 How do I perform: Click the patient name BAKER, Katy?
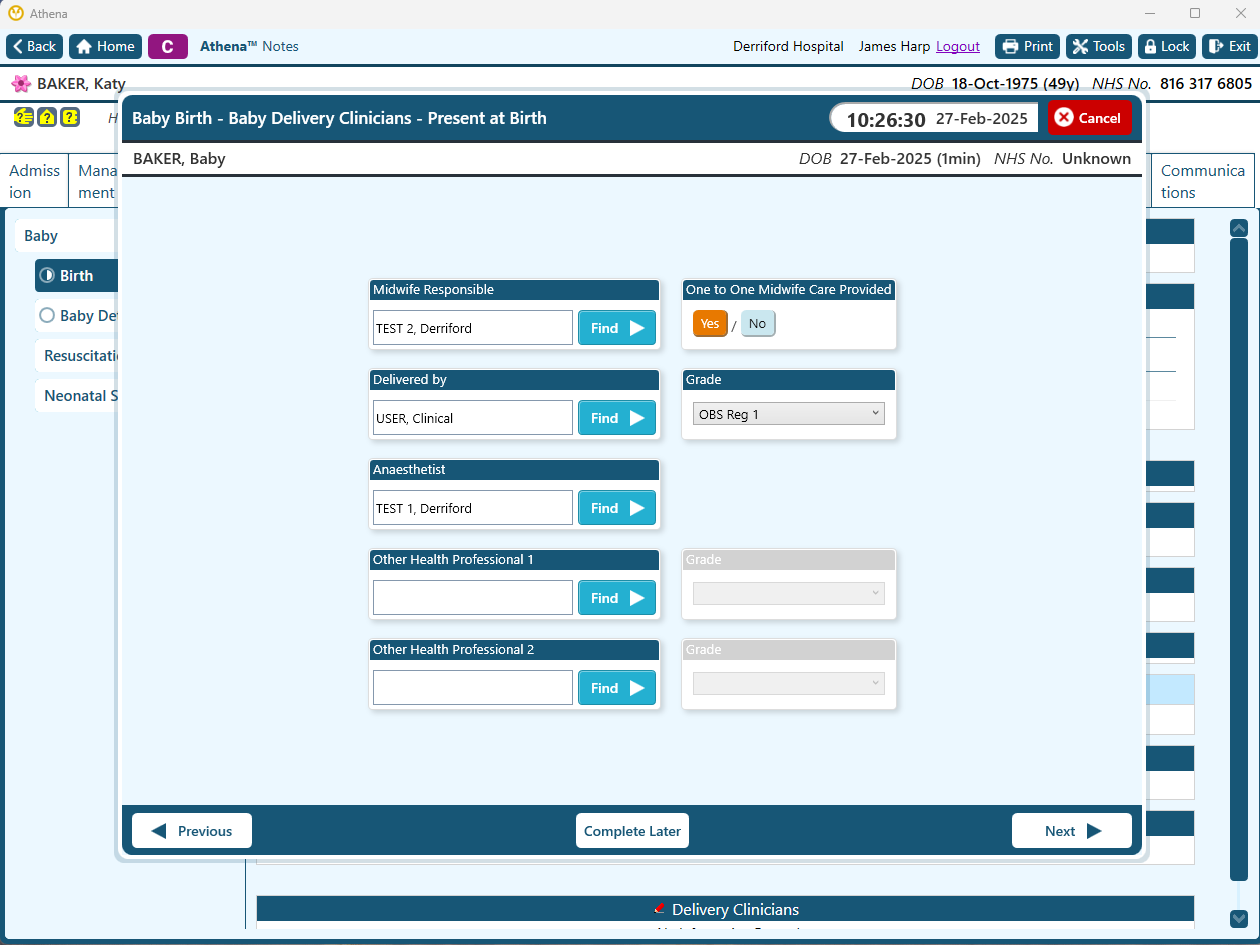tap(81, 84)
